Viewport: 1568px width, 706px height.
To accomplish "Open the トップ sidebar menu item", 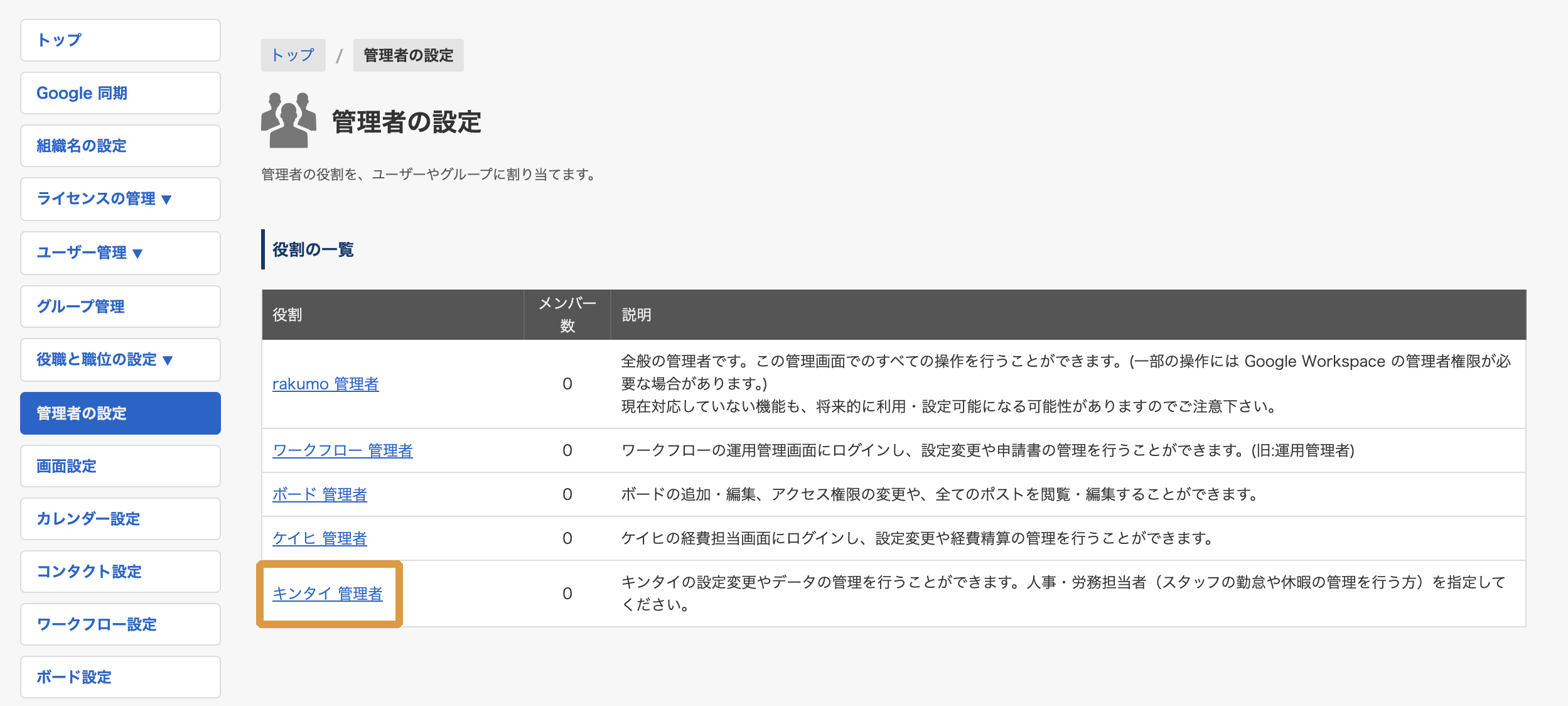I will (121, 40).
